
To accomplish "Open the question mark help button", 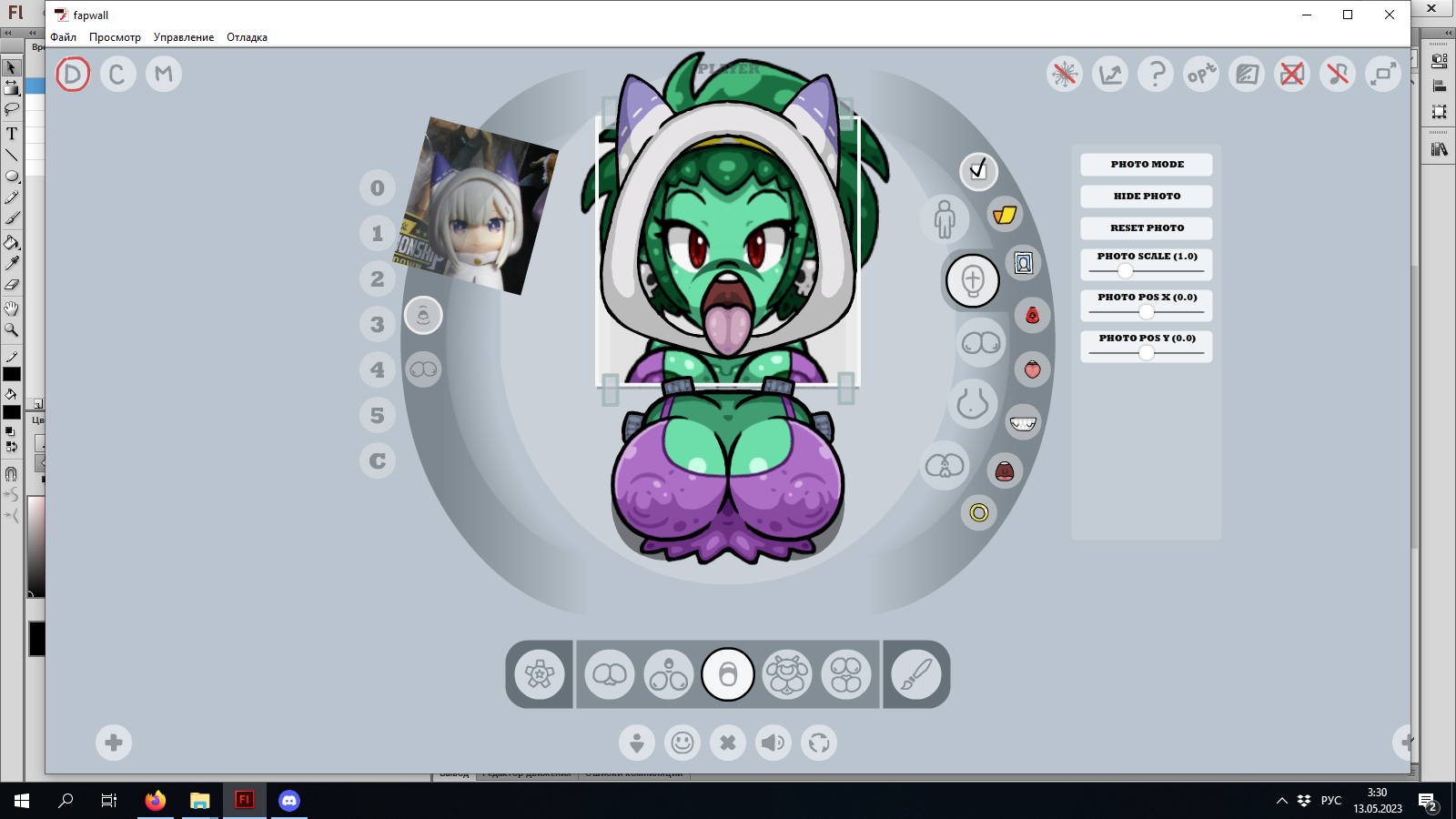I will (1156, 74).
